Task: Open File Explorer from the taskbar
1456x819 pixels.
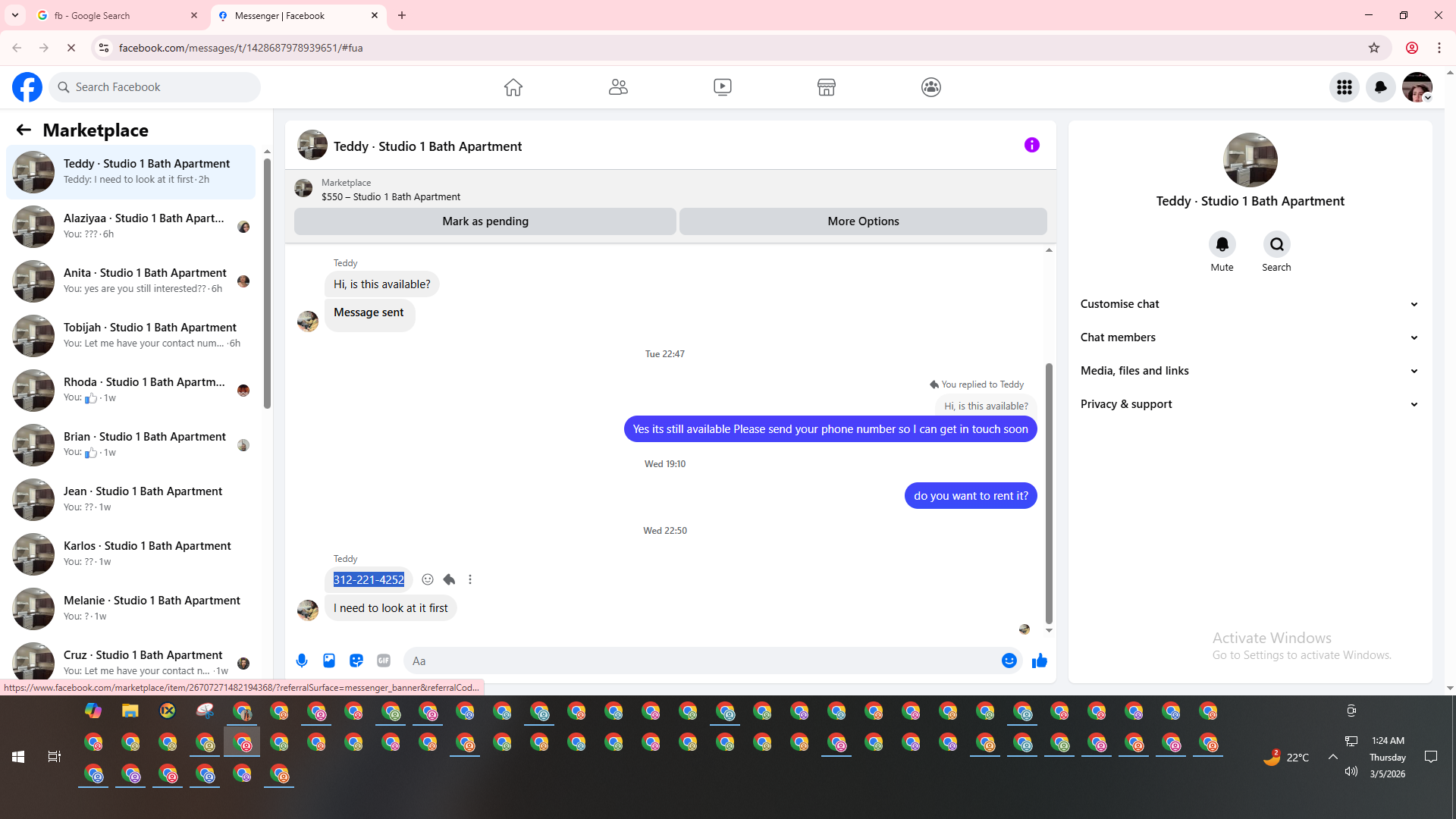Action: (130, 711)
